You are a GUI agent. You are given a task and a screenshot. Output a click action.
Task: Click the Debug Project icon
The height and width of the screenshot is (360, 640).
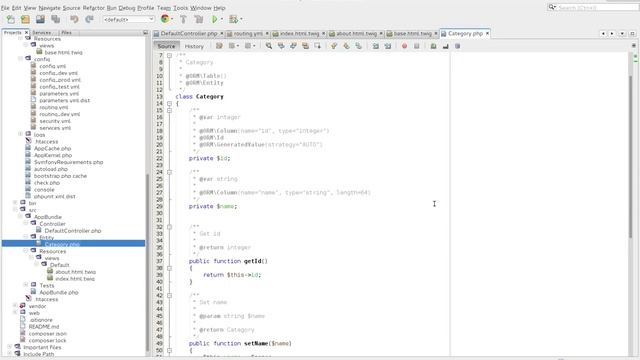[x=233, y=19]
